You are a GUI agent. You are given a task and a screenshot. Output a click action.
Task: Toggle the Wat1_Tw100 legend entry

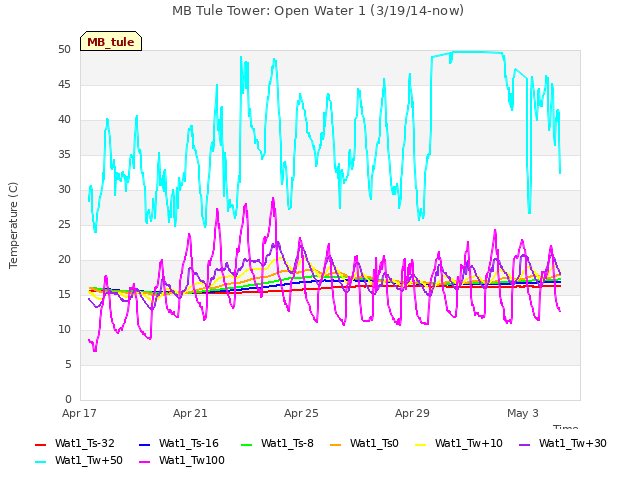(x=182, y=461)
